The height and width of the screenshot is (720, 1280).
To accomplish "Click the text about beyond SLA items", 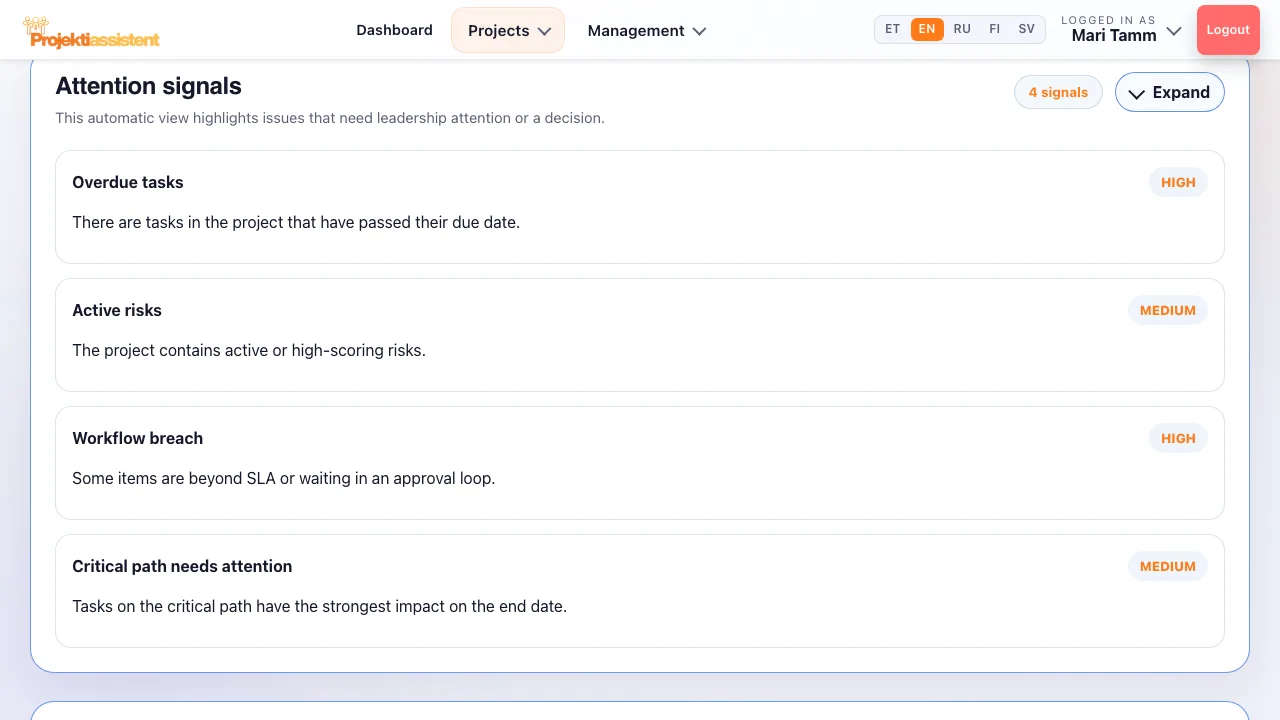I will point(284,478).
